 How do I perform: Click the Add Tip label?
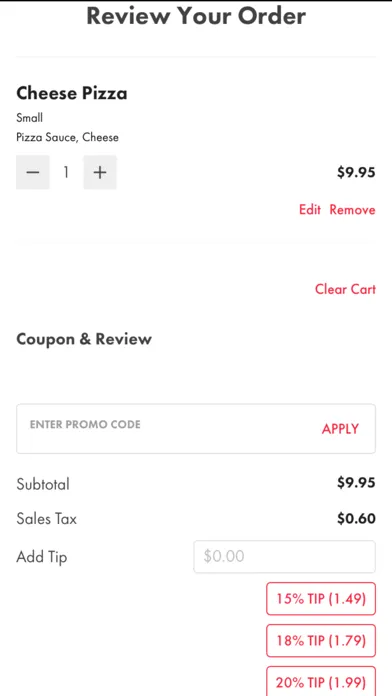42,557
